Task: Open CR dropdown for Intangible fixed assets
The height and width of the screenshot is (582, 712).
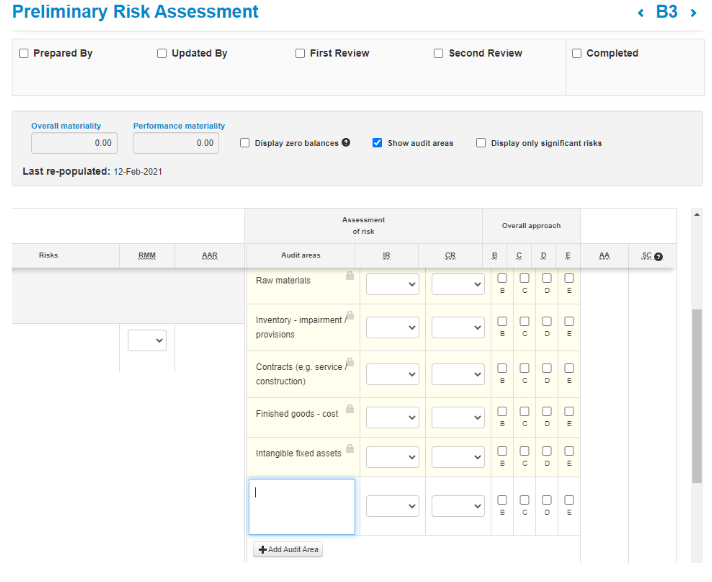Action: [x=458, y=457]
